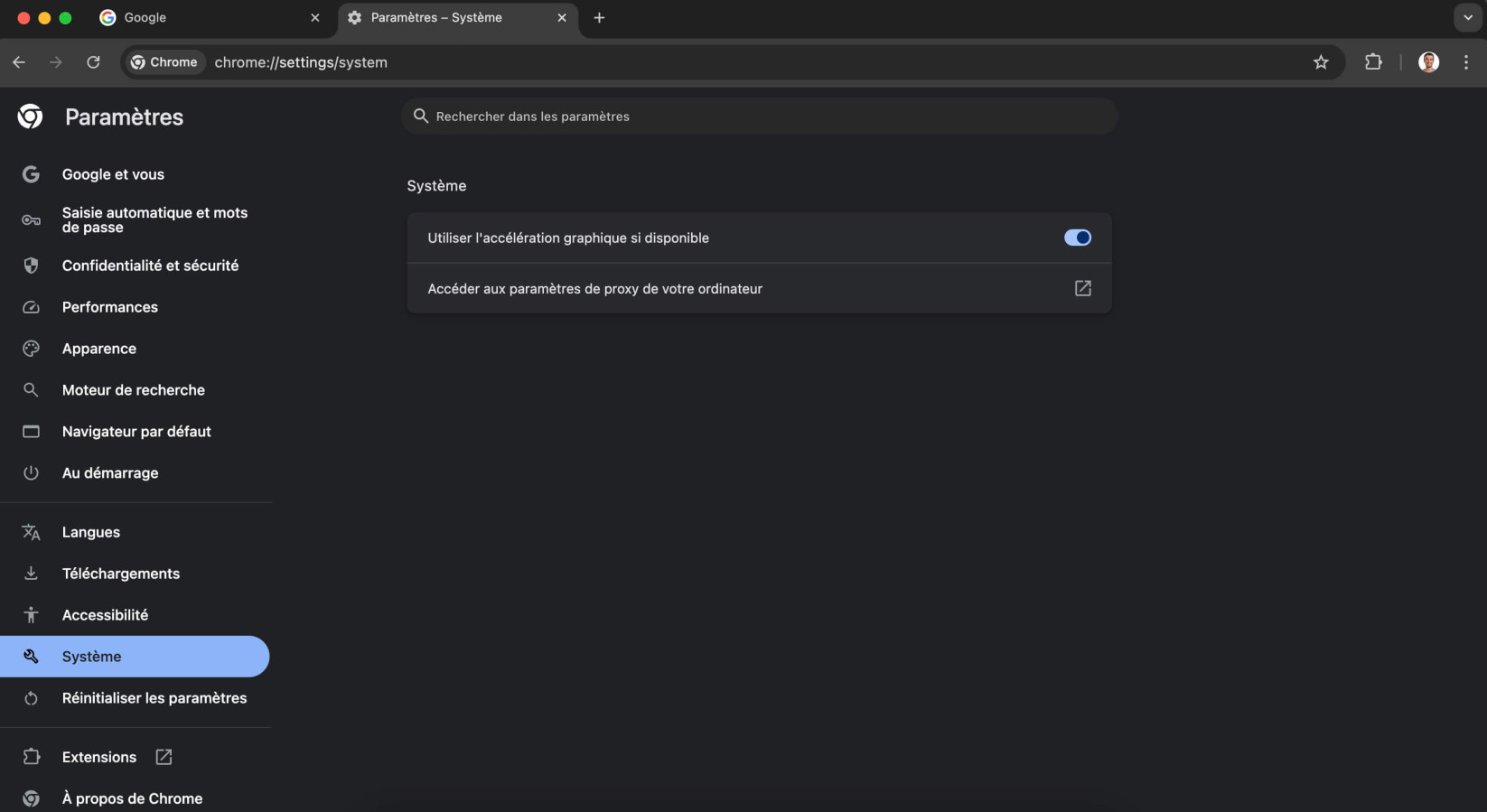Click the address bar URL chrome://settings/system

click(301, 62)
